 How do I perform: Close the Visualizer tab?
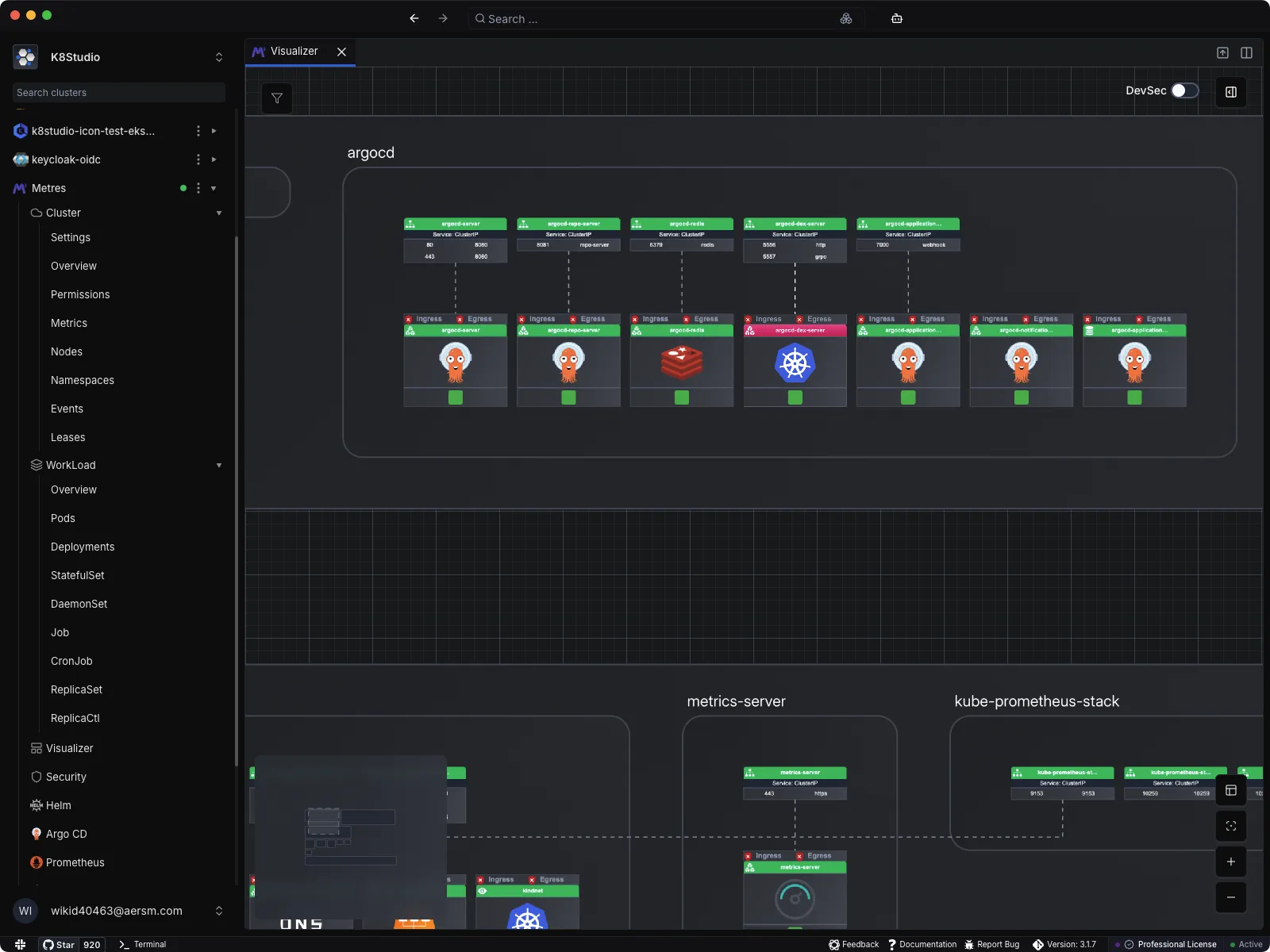coord(341,52)
